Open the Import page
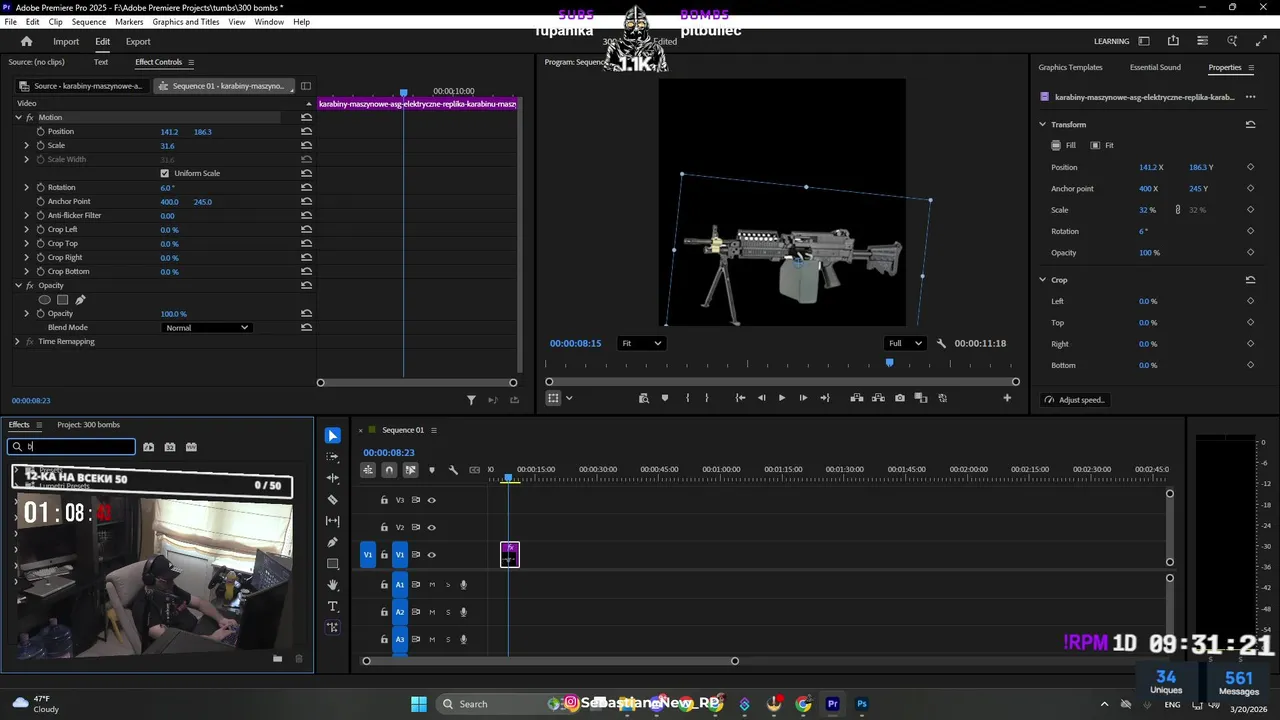 [x=66, y=41]
